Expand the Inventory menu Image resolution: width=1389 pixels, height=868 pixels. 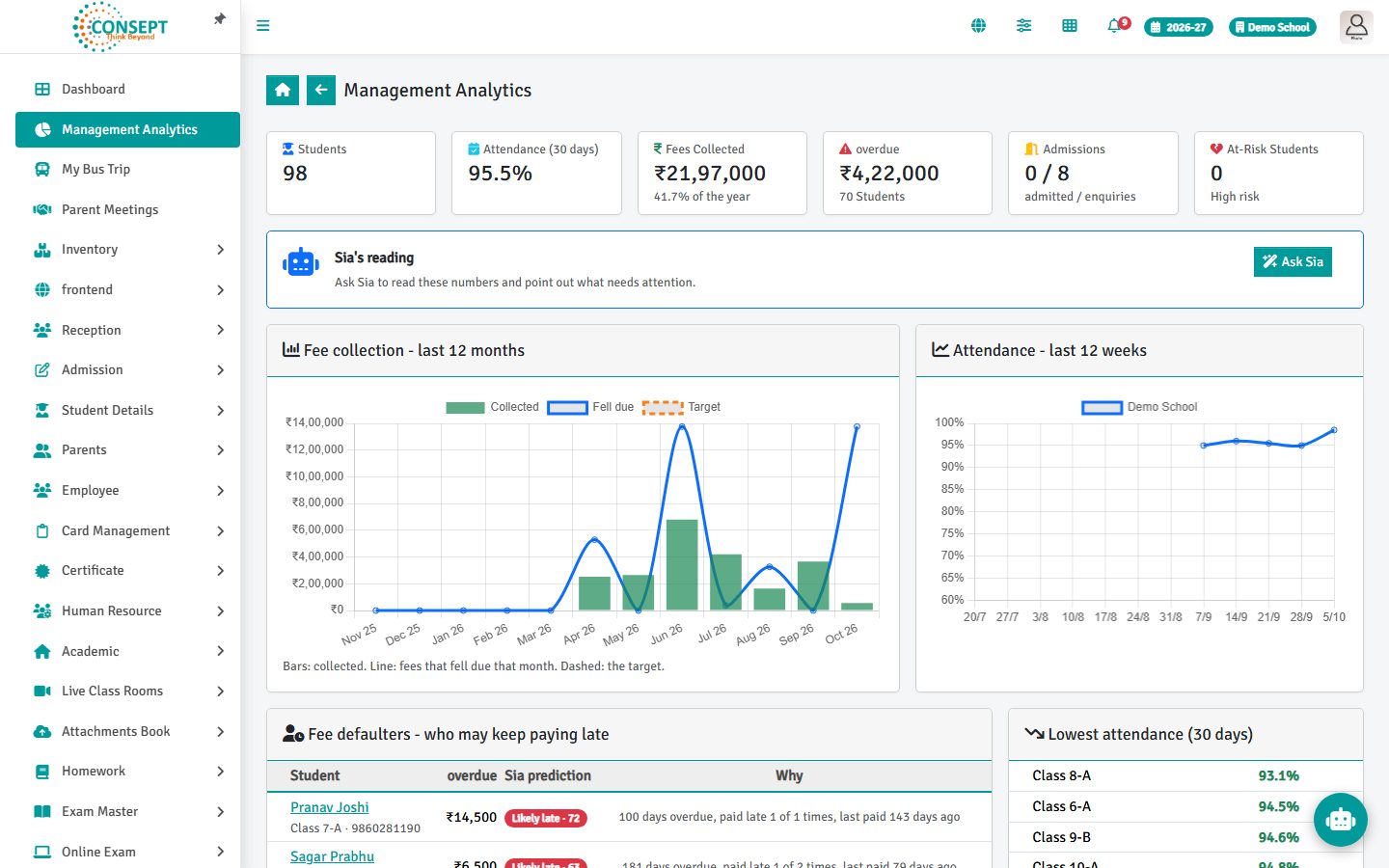pyautogui.click(x=127, y=250)
